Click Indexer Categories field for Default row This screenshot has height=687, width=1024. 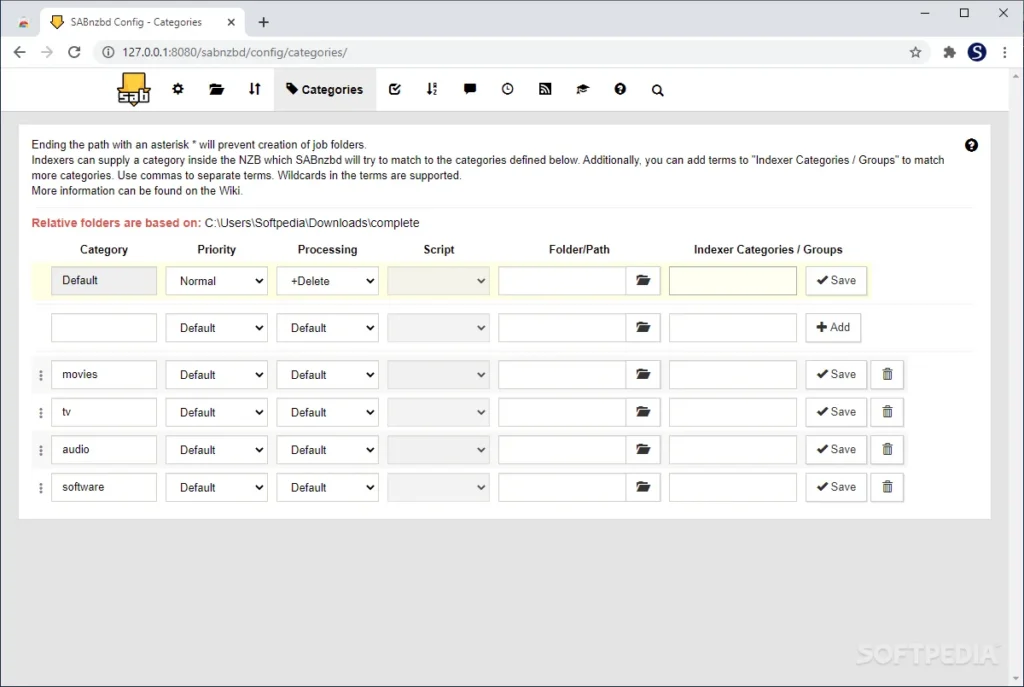tap(733, 281)
